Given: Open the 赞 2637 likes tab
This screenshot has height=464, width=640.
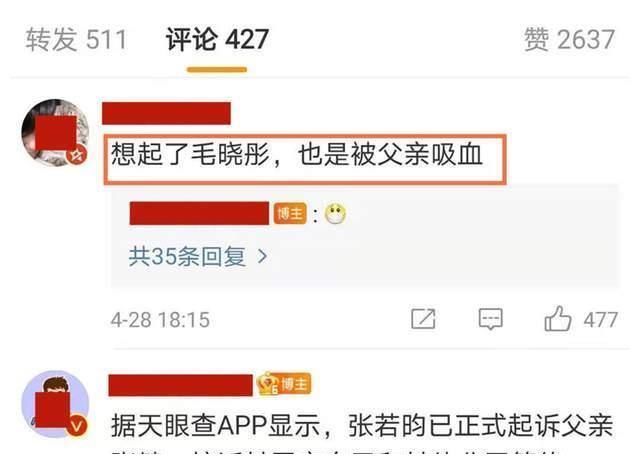Looking at the screenshot, I should click(x=569, y=40).
